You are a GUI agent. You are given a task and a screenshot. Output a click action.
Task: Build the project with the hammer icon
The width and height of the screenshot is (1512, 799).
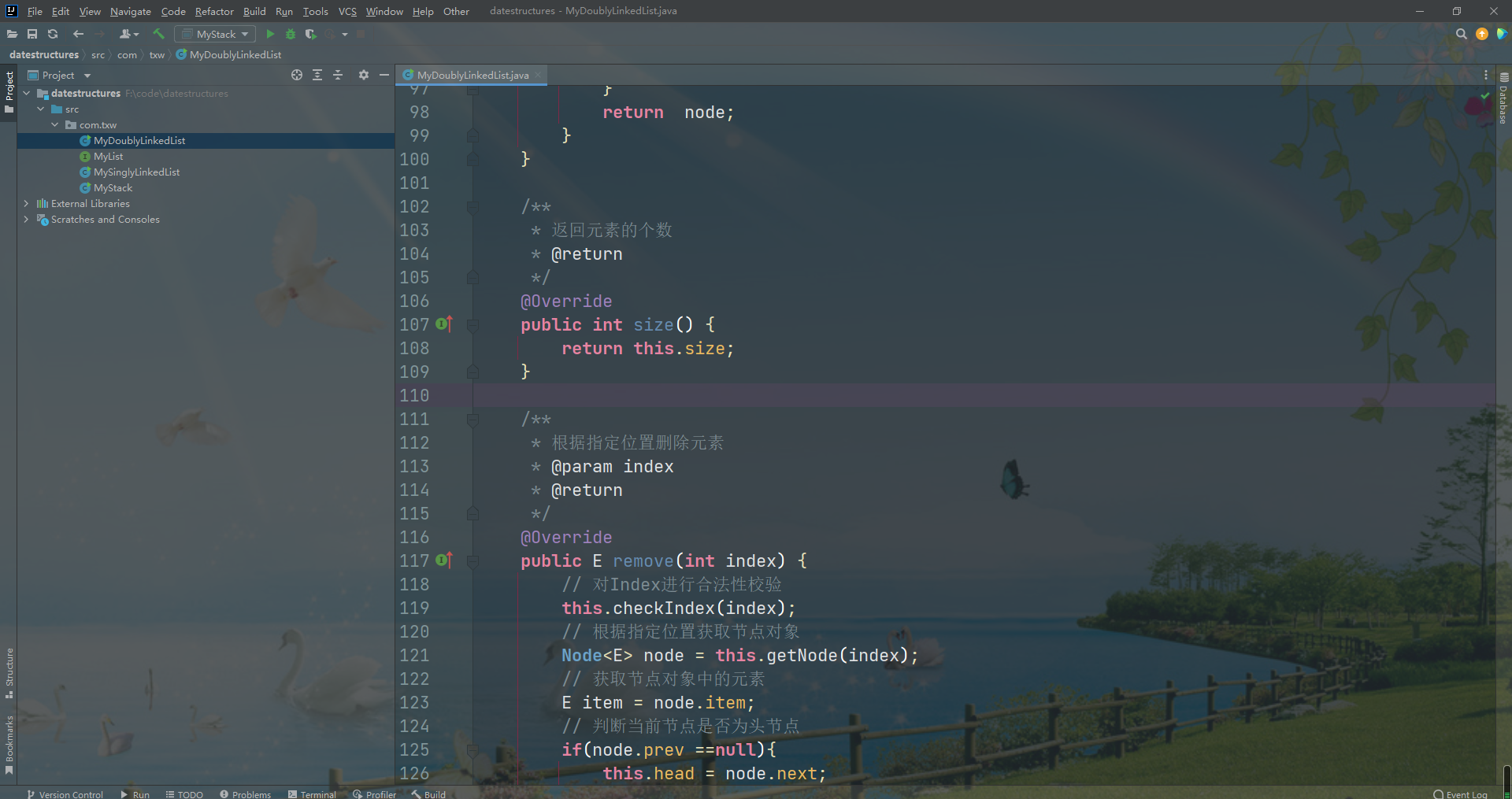click(x=158, y=34)
